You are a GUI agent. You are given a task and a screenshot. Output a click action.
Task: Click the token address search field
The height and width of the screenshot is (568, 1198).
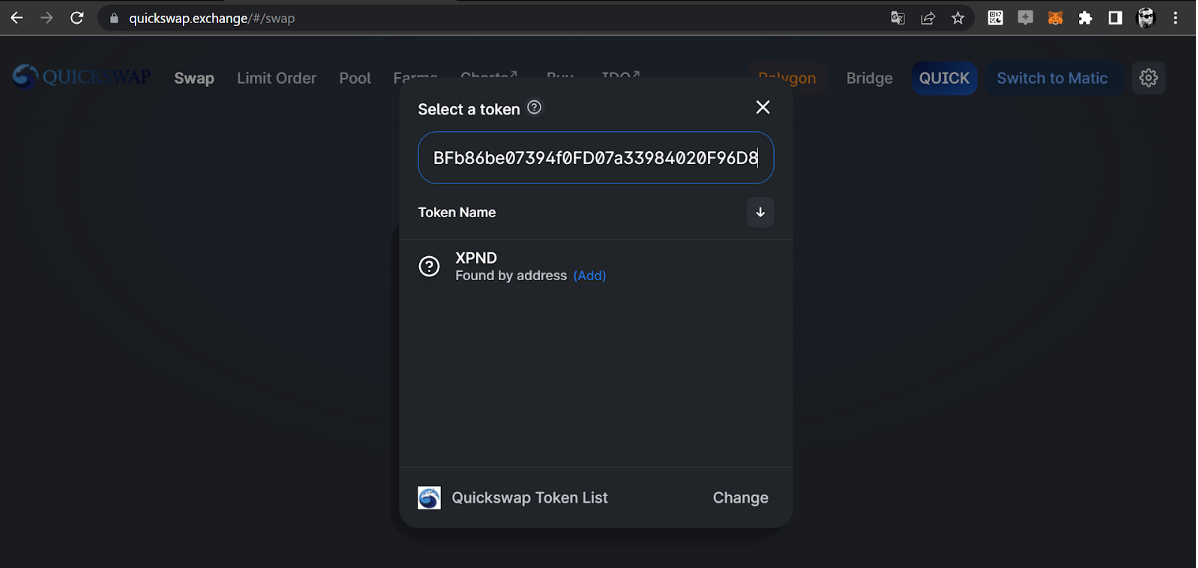click(596, 158)
